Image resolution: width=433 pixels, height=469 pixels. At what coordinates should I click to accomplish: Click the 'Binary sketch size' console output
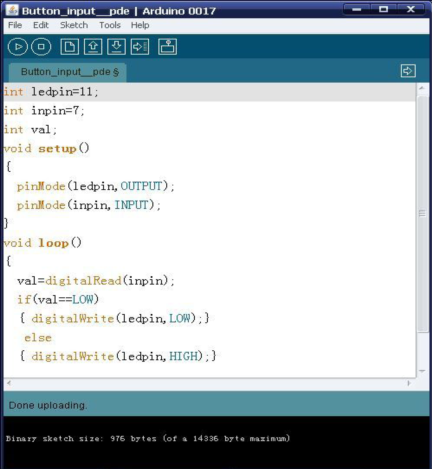point(148,438)
